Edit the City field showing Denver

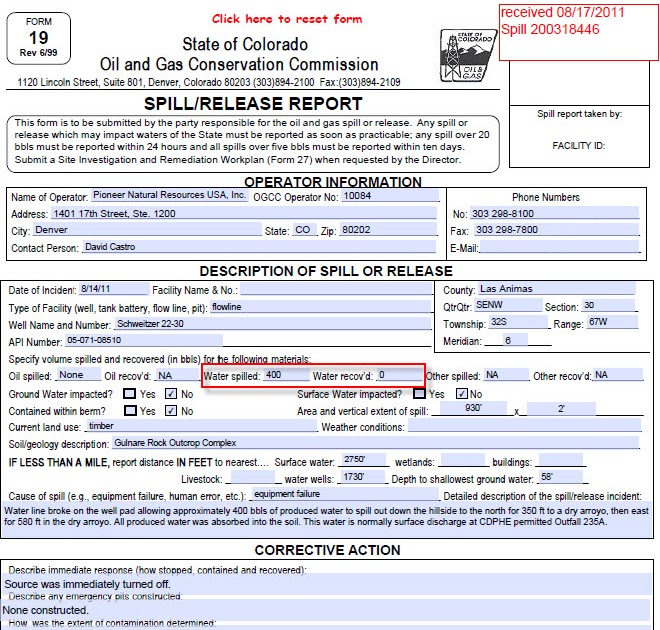[147, 229]
